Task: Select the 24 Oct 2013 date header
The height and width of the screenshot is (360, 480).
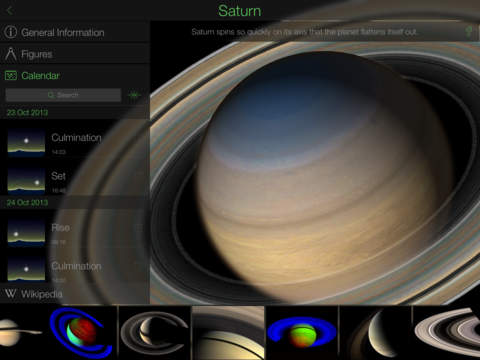Action: click(x=75, y=202)
